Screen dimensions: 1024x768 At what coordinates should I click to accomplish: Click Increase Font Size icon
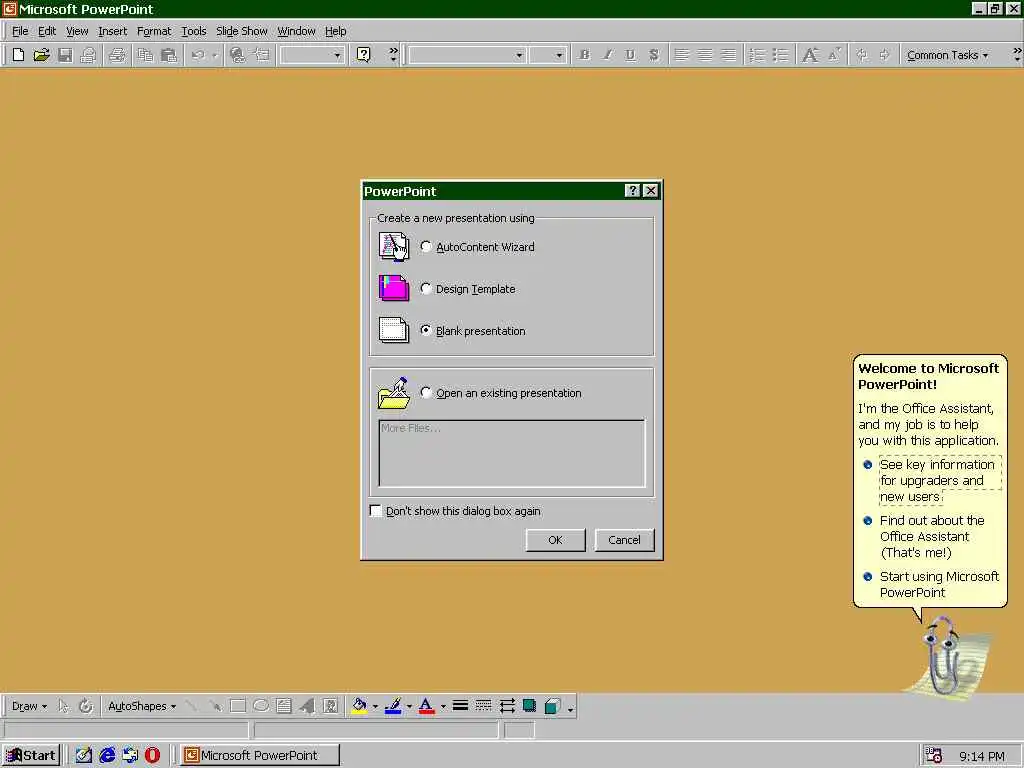point(810,55)
